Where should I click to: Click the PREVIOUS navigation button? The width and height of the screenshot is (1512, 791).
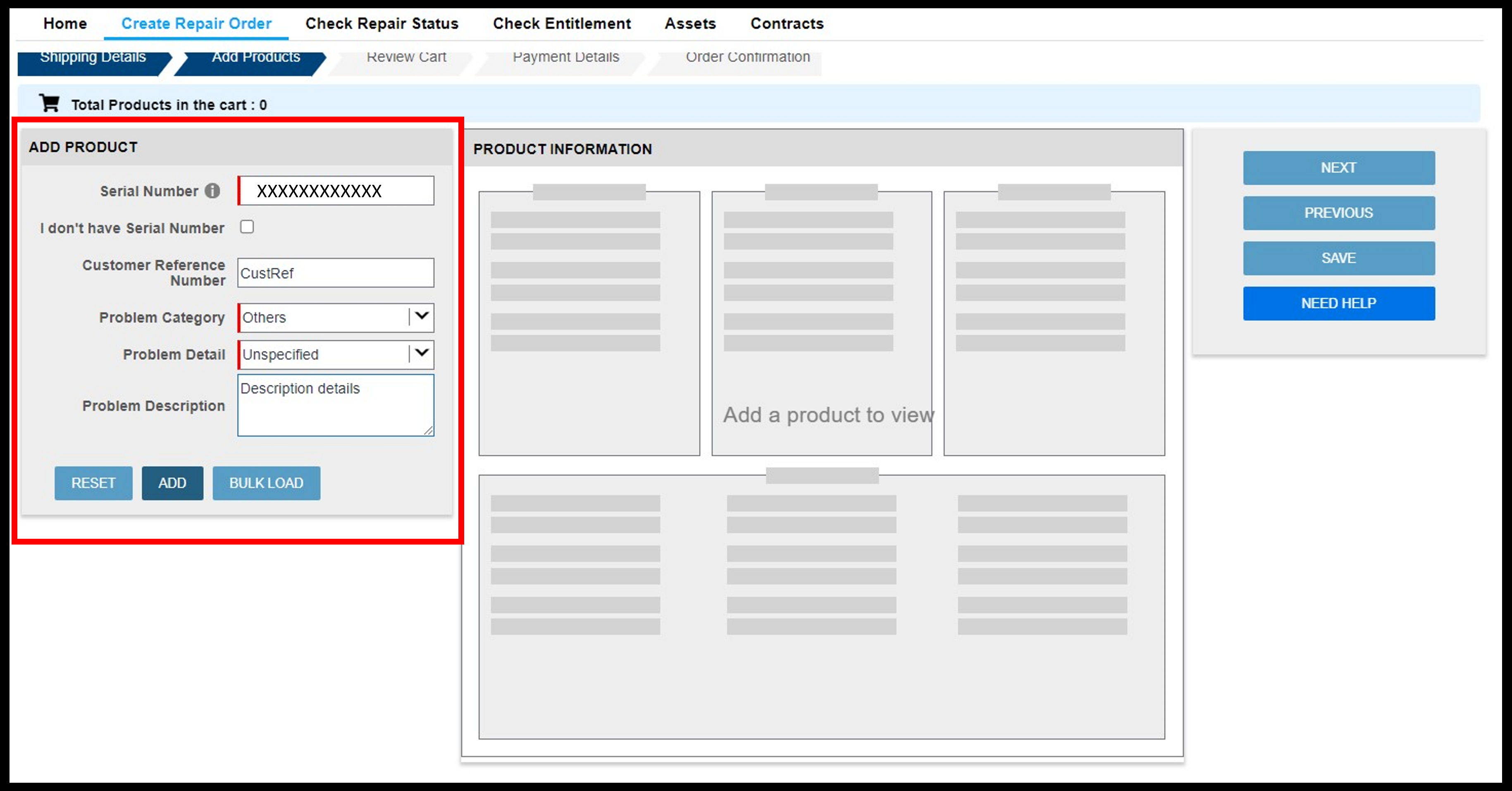[1338, 212]
